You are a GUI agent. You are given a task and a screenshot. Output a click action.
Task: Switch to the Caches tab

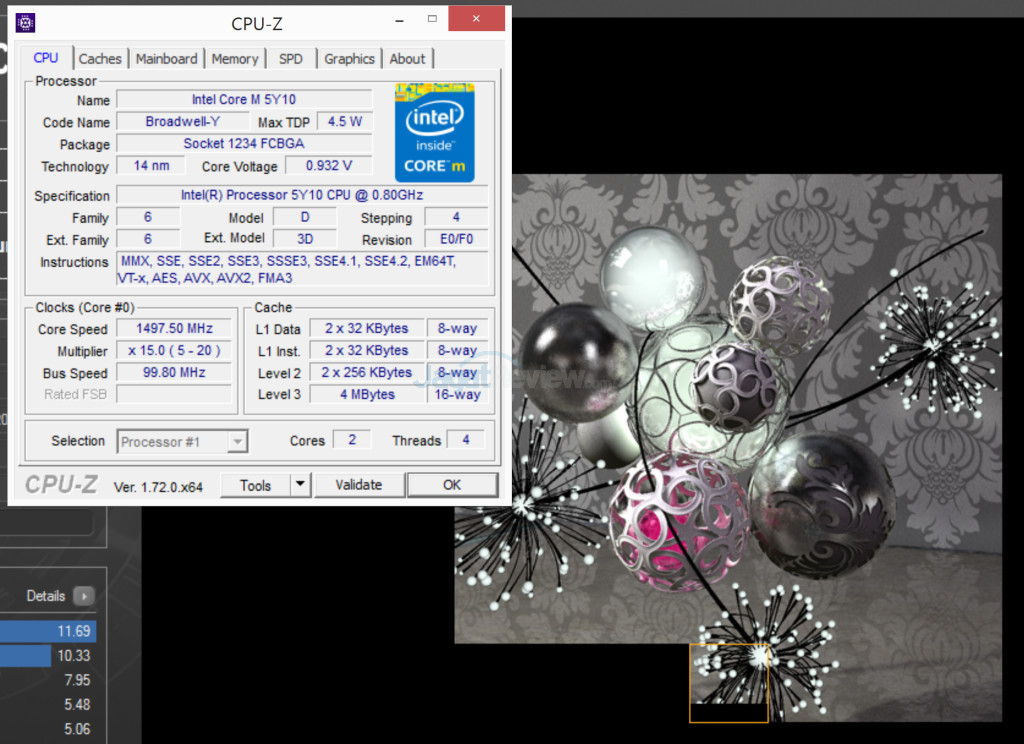(x=100, y=59)
